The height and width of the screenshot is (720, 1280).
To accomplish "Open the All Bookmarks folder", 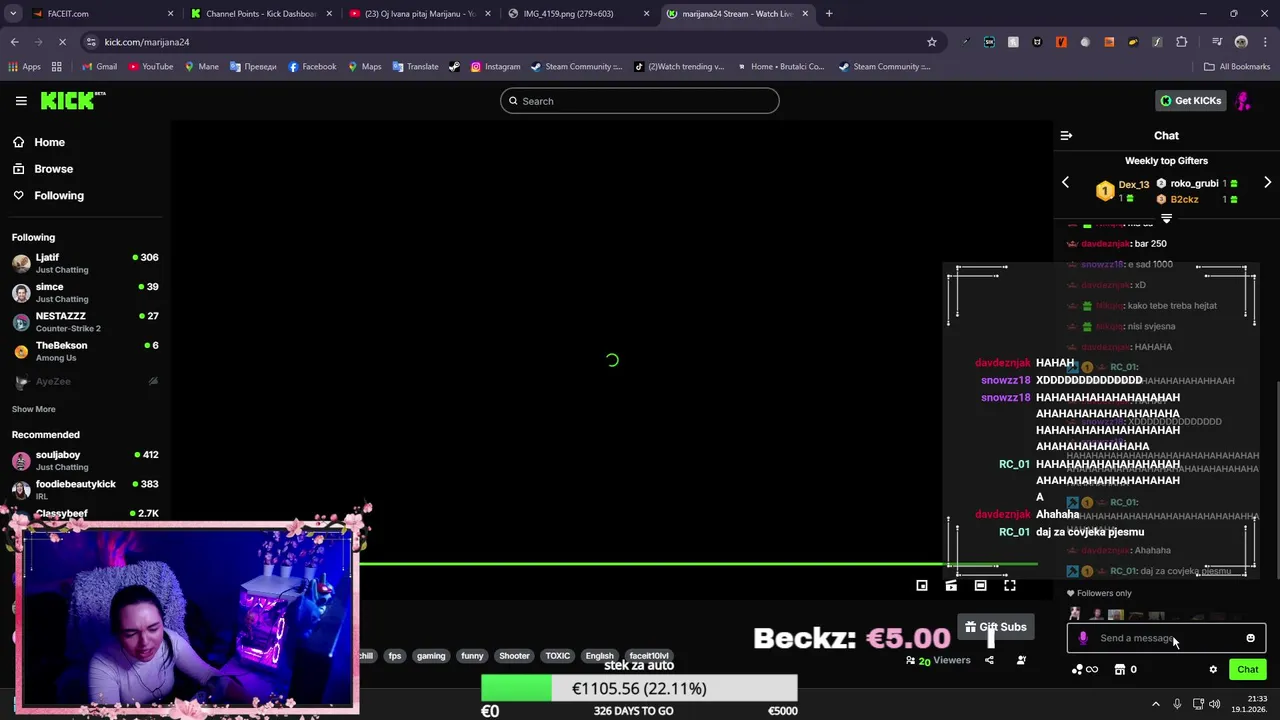I will coord(1237,67).
